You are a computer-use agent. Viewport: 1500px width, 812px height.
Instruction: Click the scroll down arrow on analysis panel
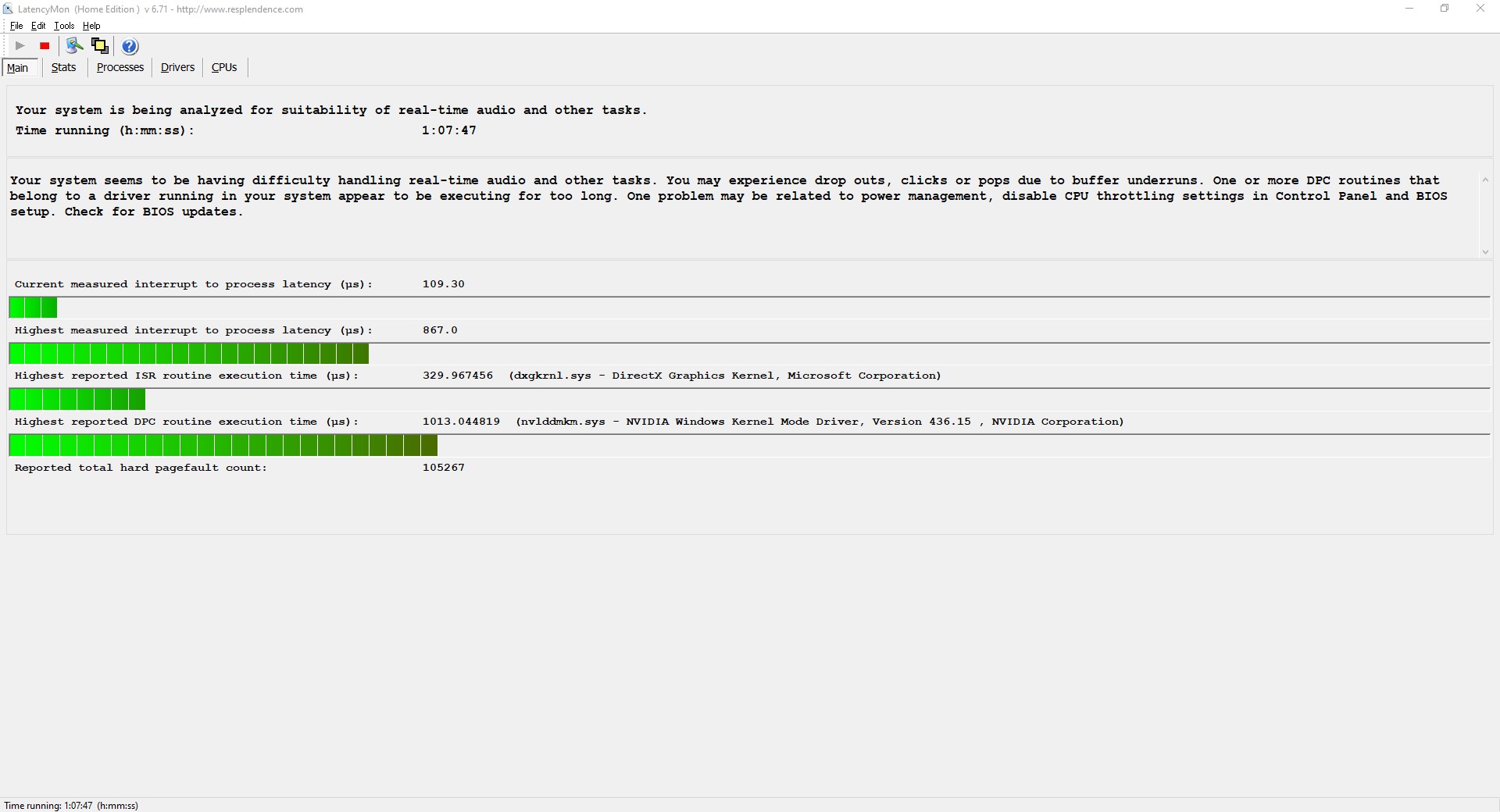click(x=1485, y=251)
